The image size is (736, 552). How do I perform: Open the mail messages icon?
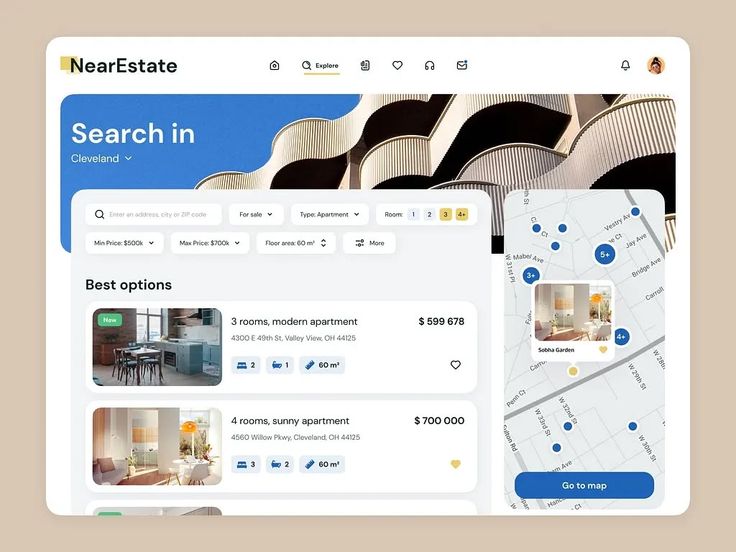462,65
